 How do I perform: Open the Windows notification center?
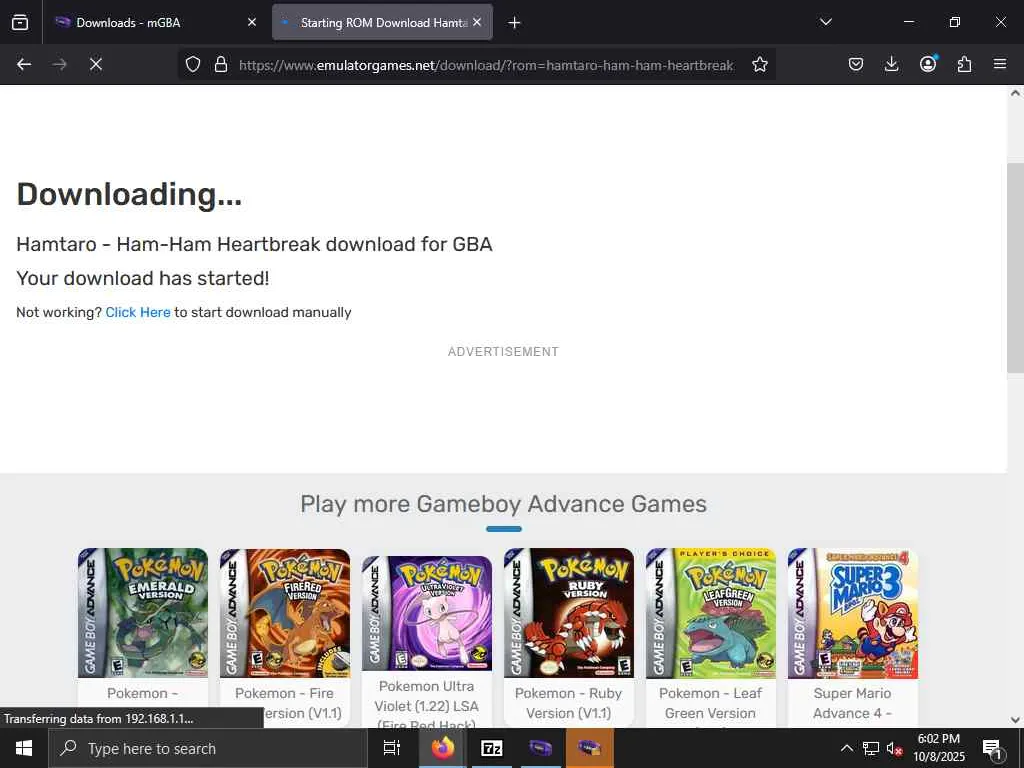tap(993, 749)
